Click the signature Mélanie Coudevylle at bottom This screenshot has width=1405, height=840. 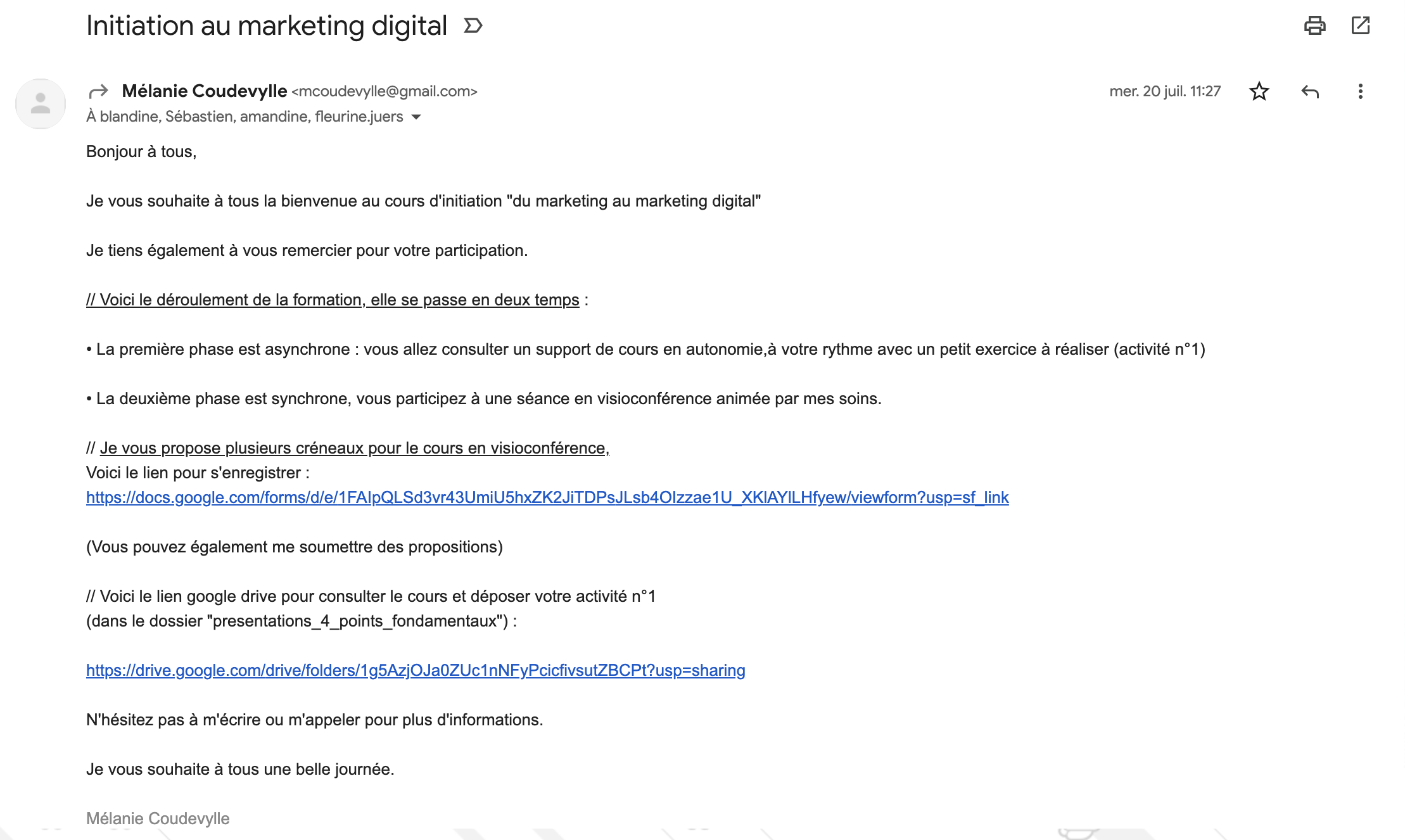coord(158,818)
